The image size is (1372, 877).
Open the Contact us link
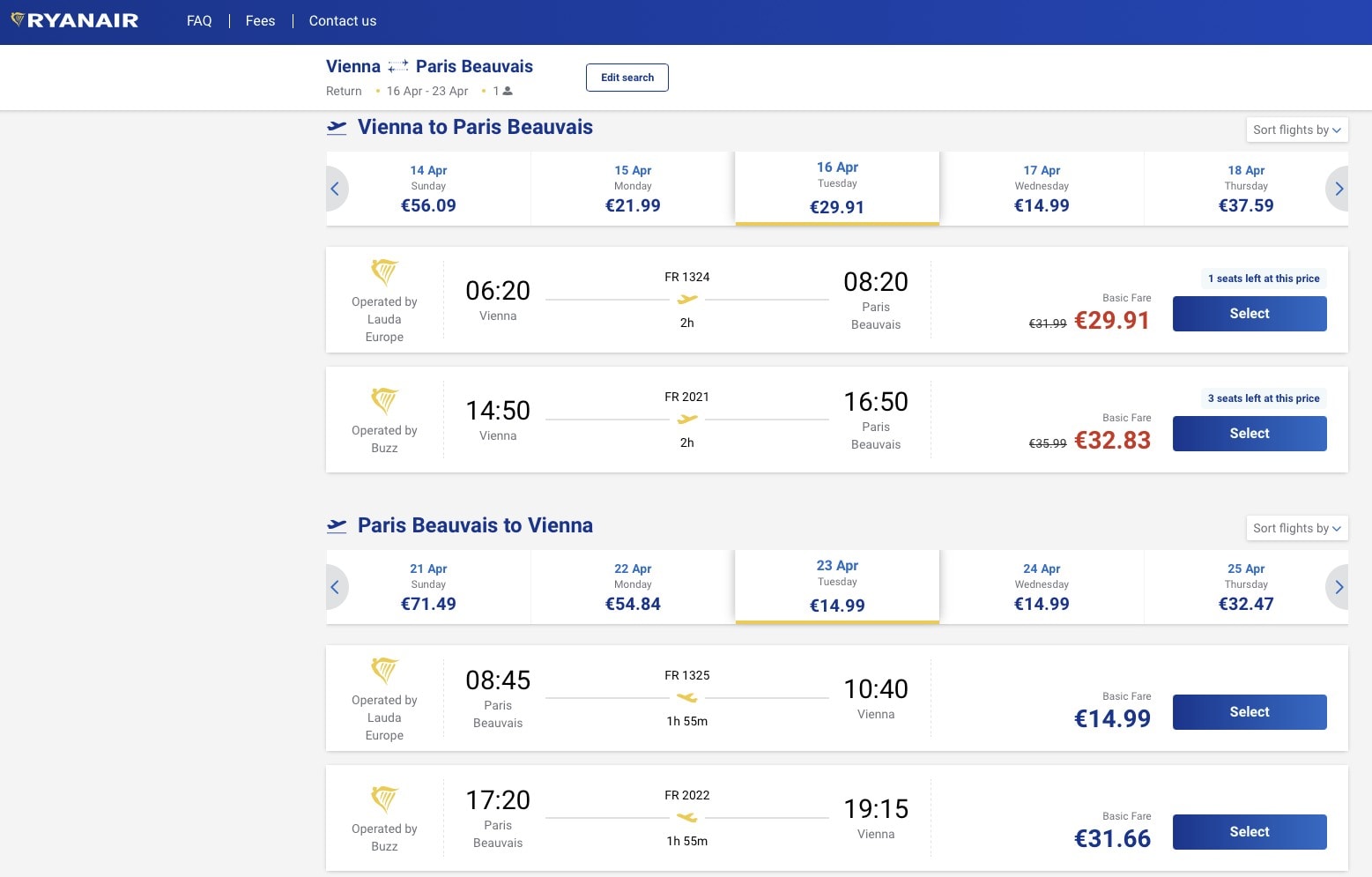[342, 21]
